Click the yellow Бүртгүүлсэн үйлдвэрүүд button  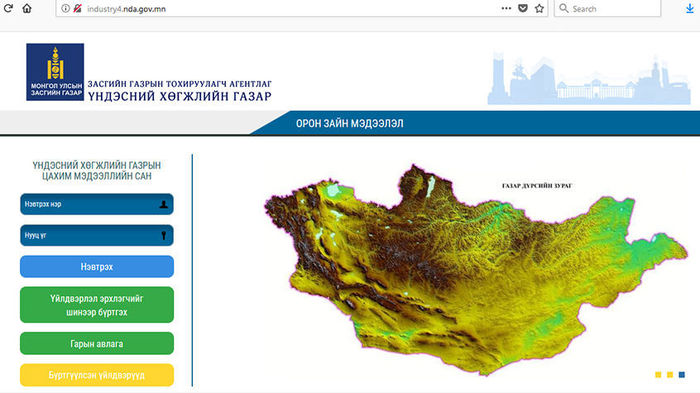point(97,375)
